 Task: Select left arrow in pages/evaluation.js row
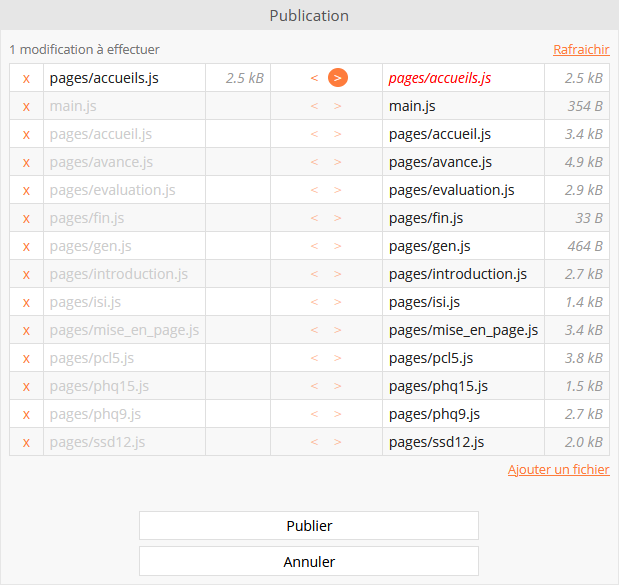(314, 190)
